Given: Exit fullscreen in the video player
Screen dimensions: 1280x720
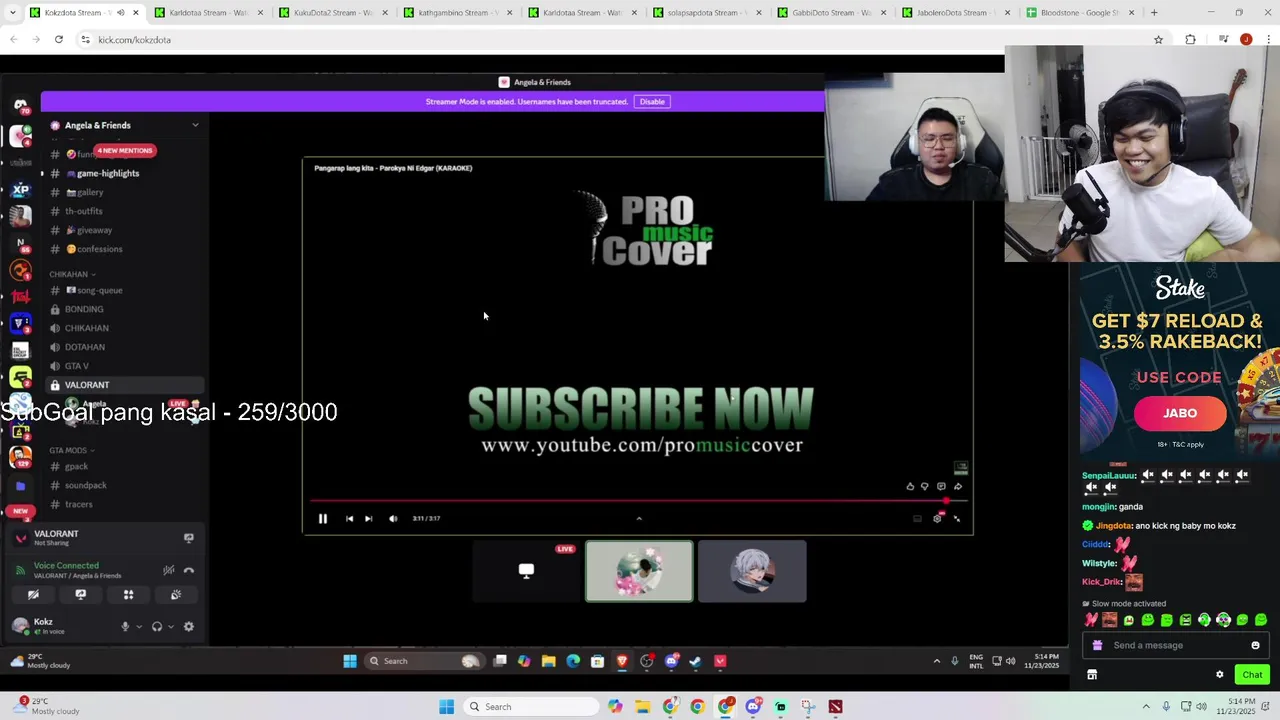Looking at the screenshot, I should [x=957, y=518].
